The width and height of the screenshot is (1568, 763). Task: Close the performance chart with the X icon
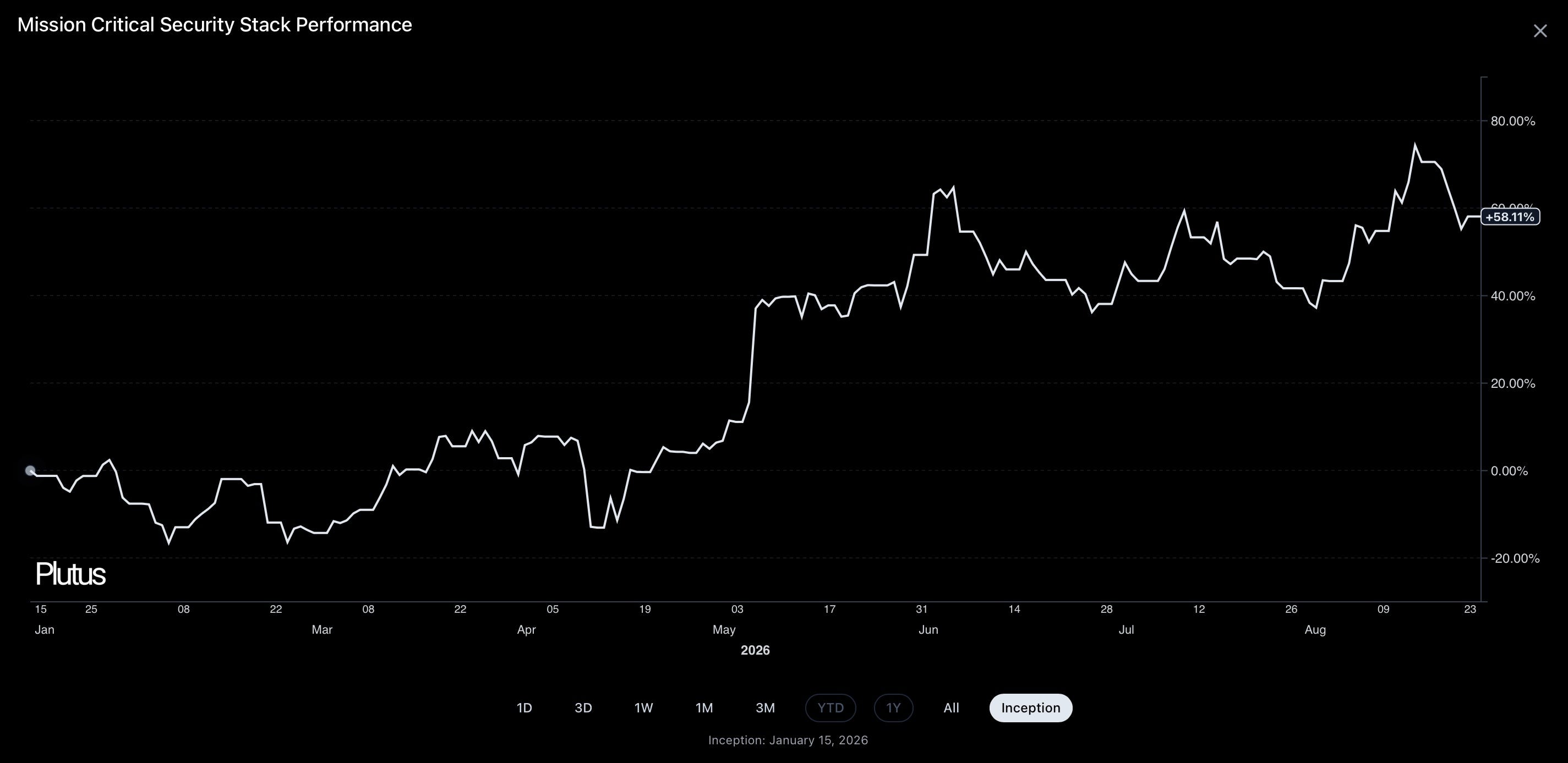(1540, 31)
